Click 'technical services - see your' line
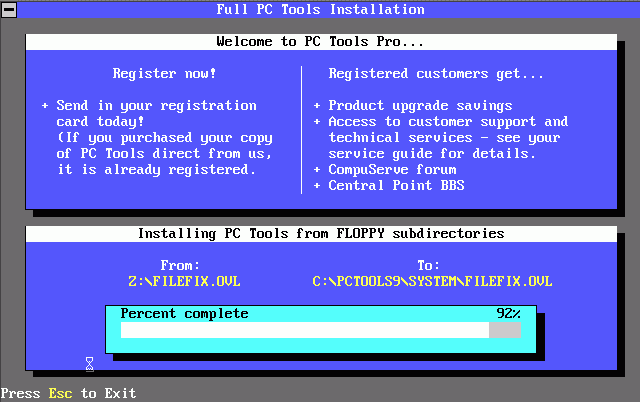Viewport: 640px width, 402px height. click(x=444, y=138)
